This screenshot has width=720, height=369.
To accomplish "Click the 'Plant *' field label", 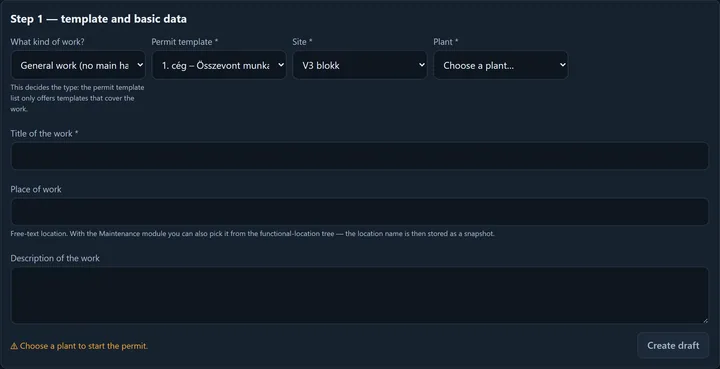I will [446, 42].
